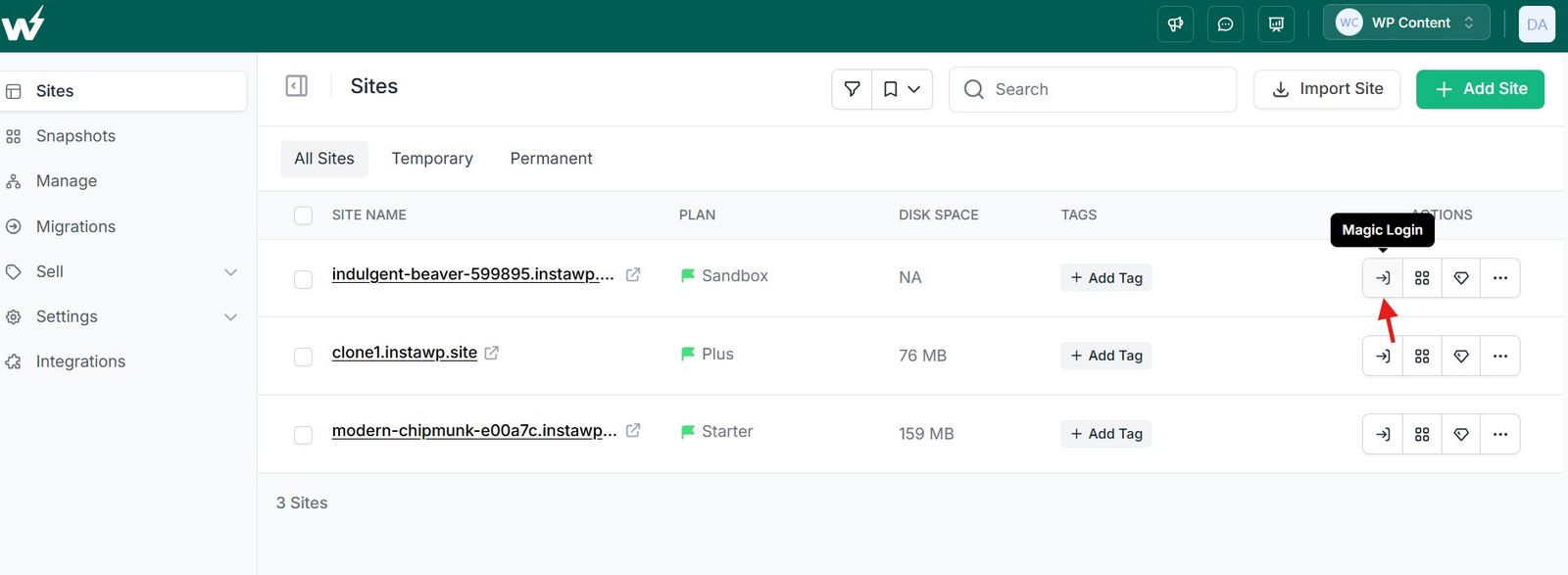This screenshot has width=1568, height=575.
Task: Click Magic Login for indulgent-beaver site
Action: pyautogui.click(x=1383, y=278)
